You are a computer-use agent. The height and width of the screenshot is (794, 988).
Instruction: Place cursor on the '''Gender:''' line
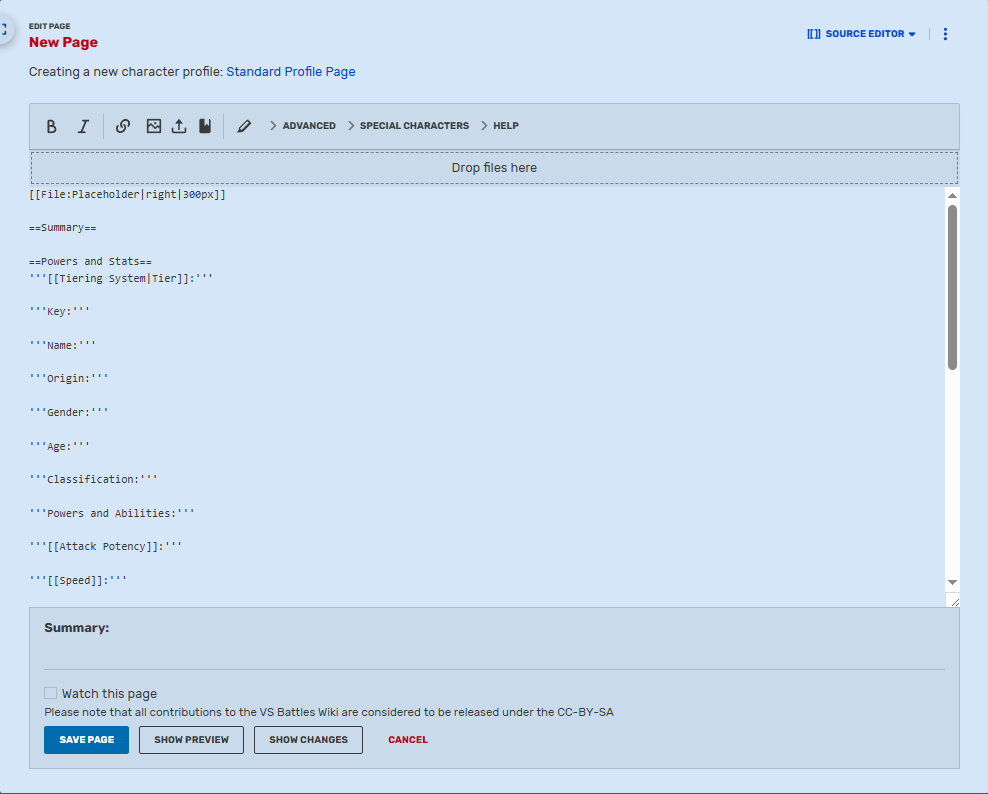pos(69,412)
